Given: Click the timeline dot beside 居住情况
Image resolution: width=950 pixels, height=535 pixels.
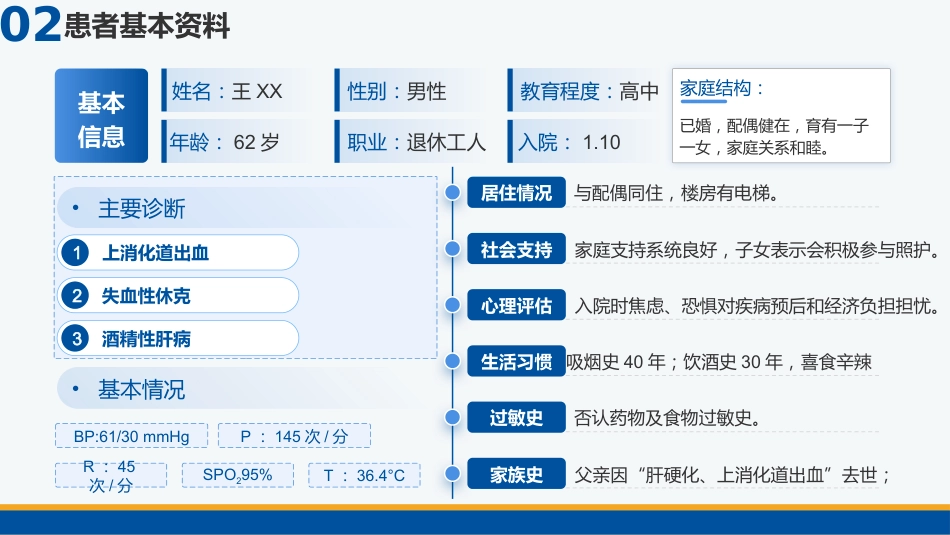Looking at the screenshot, I should click(x=453, y=193).
